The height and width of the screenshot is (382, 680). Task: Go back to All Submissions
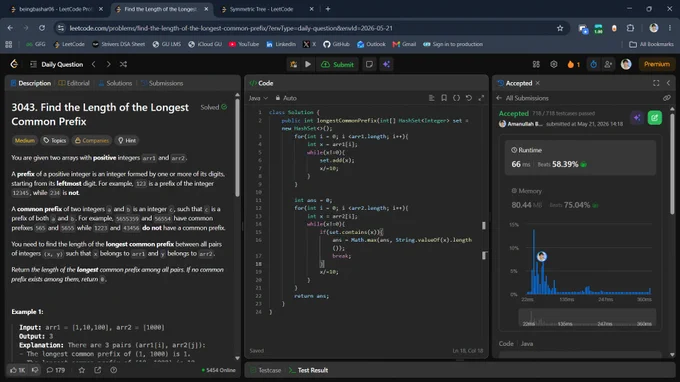523,98
